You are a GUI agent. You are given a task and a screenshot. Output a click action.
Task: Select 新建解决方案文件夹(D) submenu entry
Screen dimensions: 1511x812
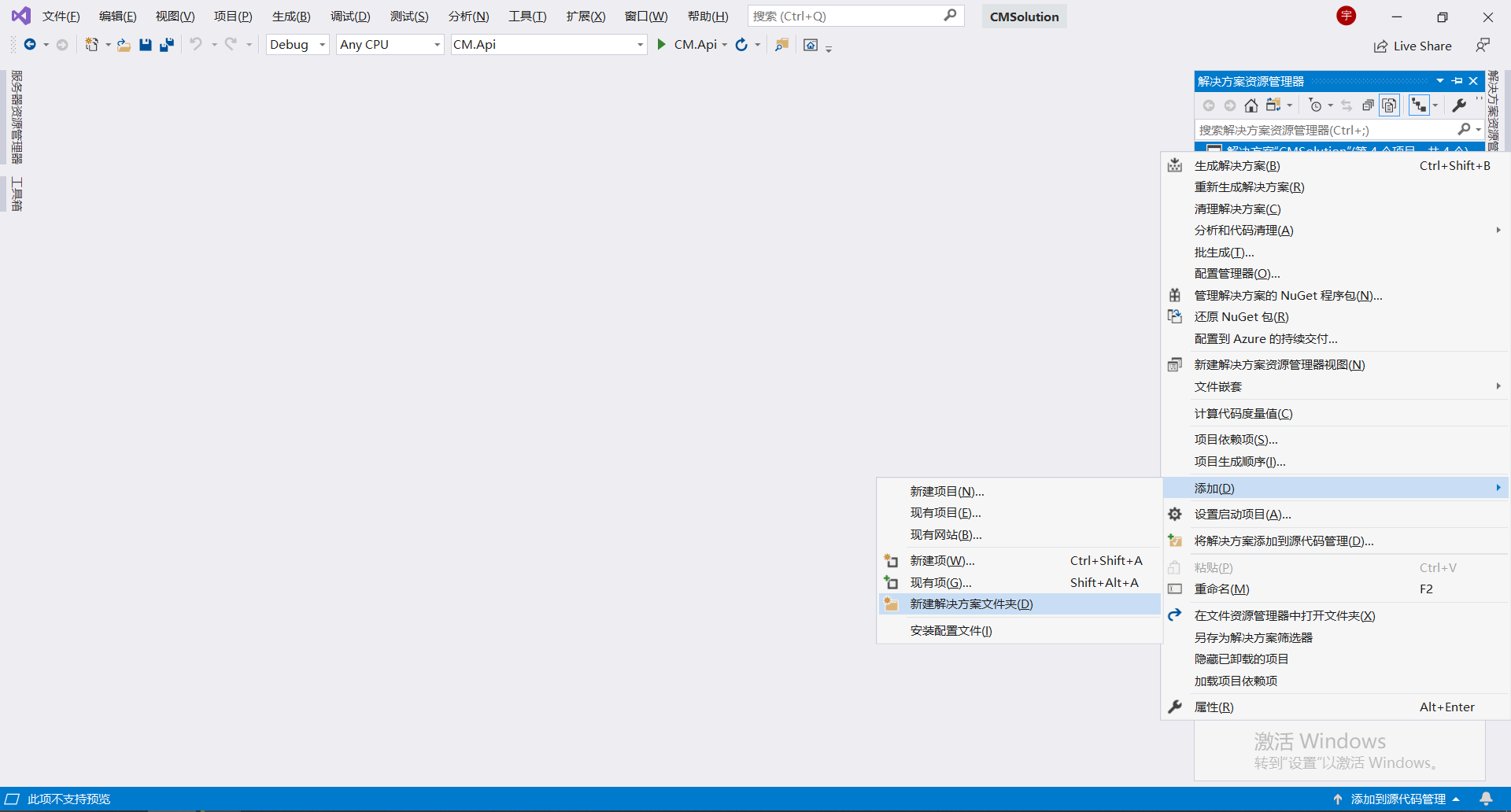click(x=1019, y=603)
